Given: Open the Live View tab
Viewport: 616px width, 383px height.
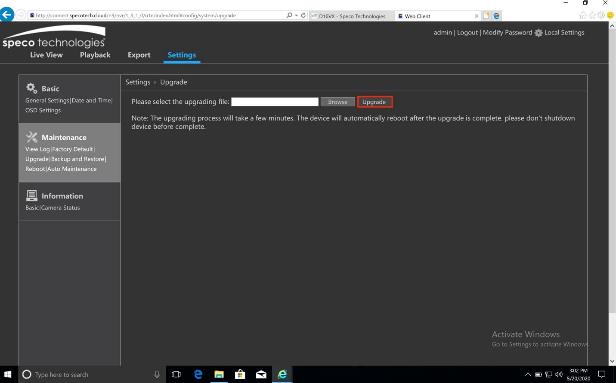Looking at the screenshot, I should point(46,55).
